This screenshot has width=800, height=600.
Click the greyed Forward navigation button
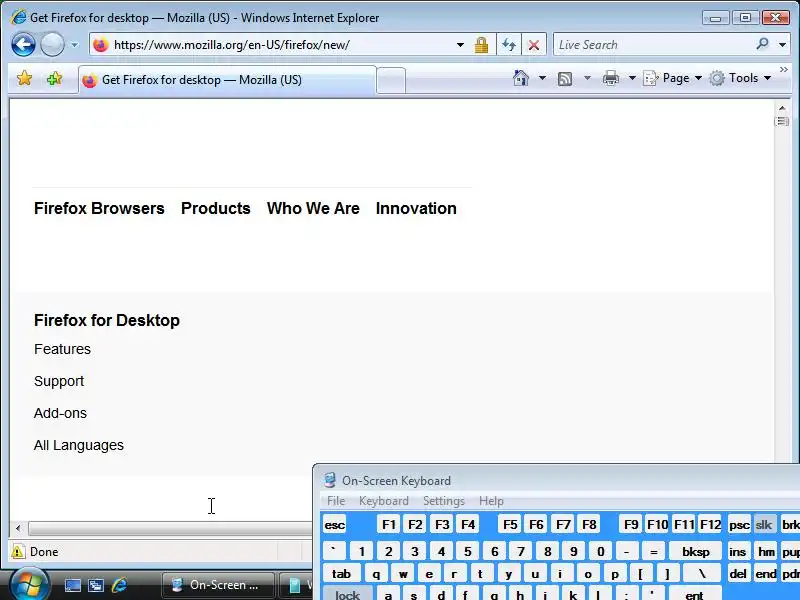pyautogui.click(x=52, y=45)
